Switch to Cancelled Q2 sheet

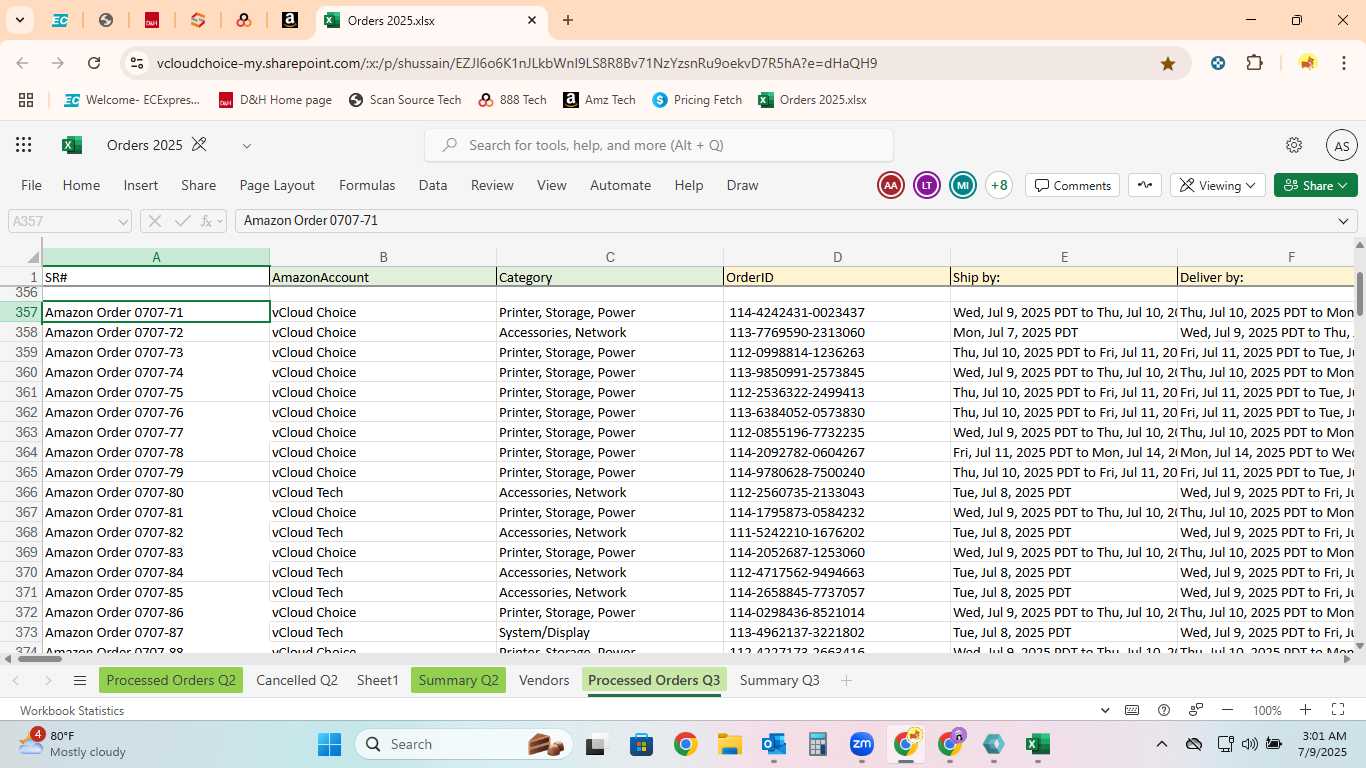click(x=297, y=680)
